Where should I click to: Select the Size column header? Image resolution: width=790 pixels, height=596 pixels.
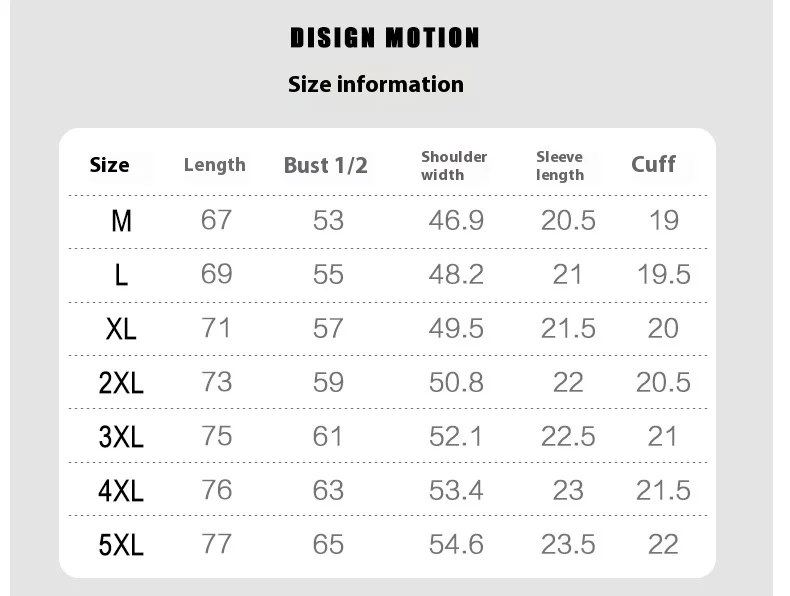click(110, 165)
